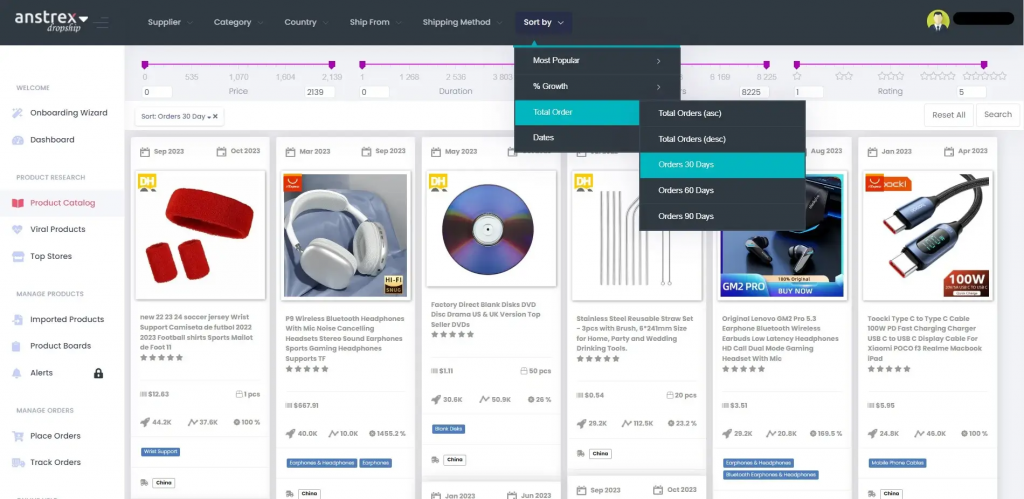Click the Reset All button
This screenshot has height=499, width=1024.
pos(948,115)
